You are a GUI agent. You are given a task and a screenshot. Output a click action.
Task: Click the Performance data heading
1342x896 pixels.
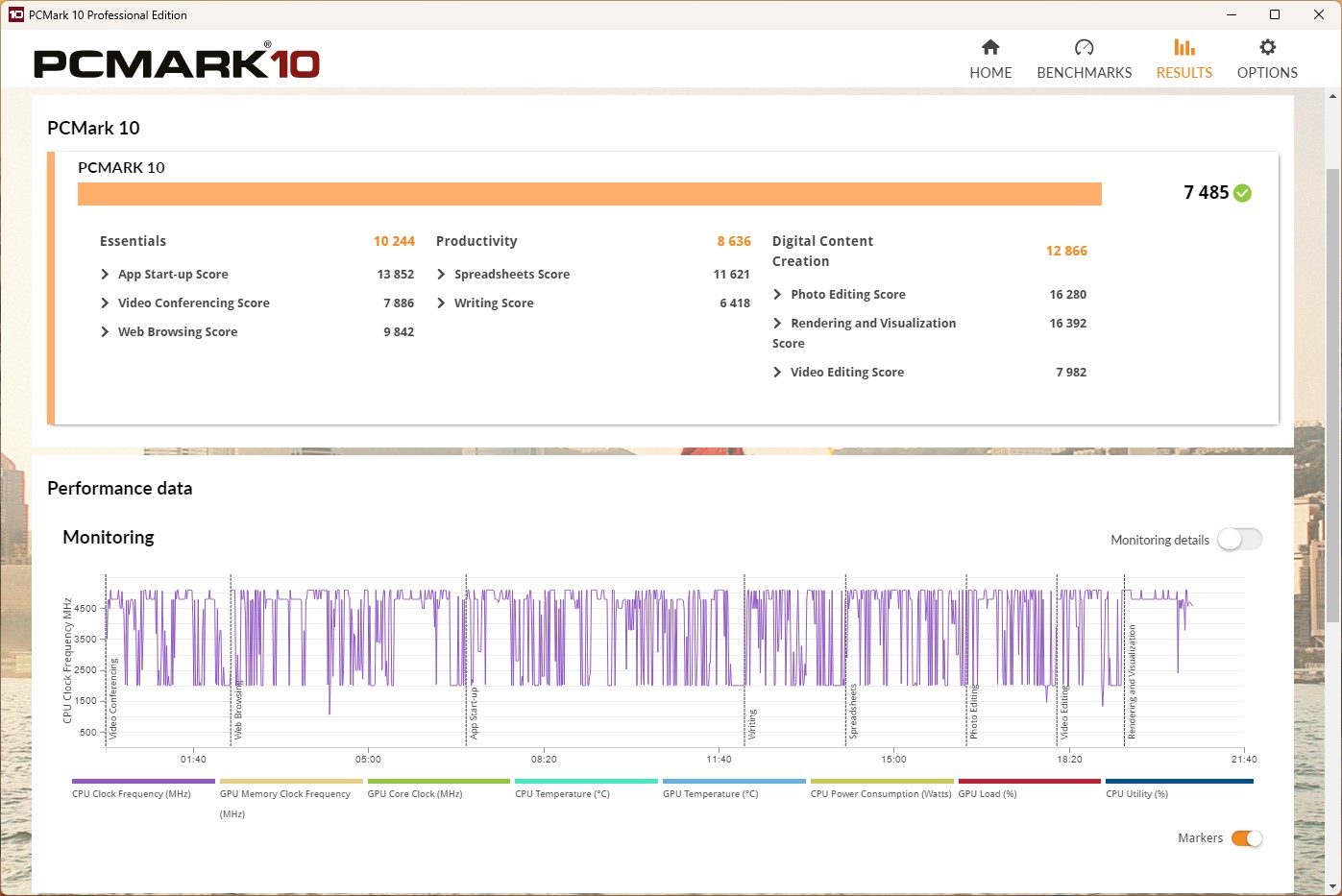coord(120,488)
